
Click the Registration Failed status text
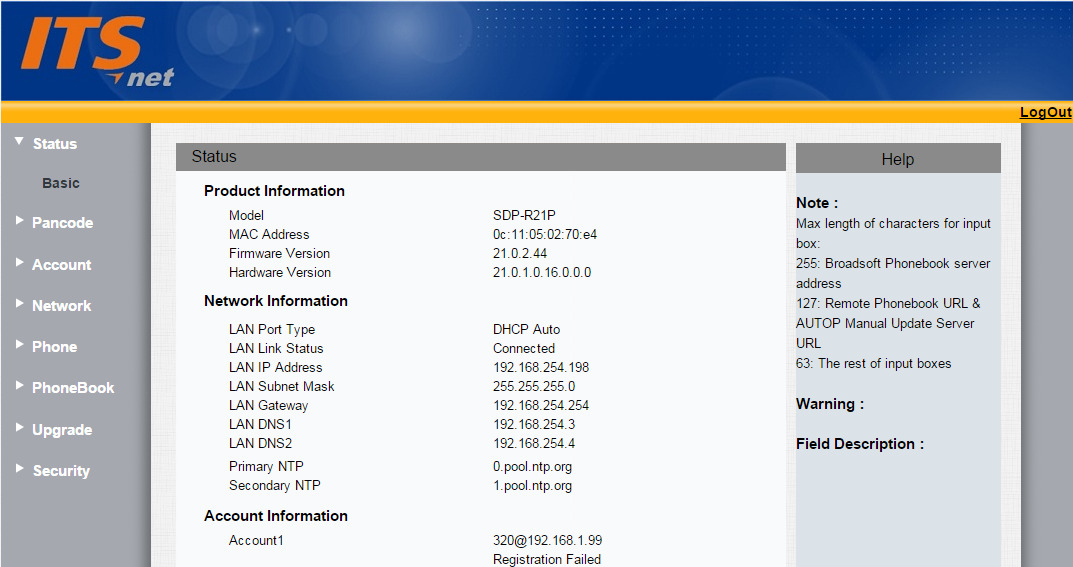point(547,560)
